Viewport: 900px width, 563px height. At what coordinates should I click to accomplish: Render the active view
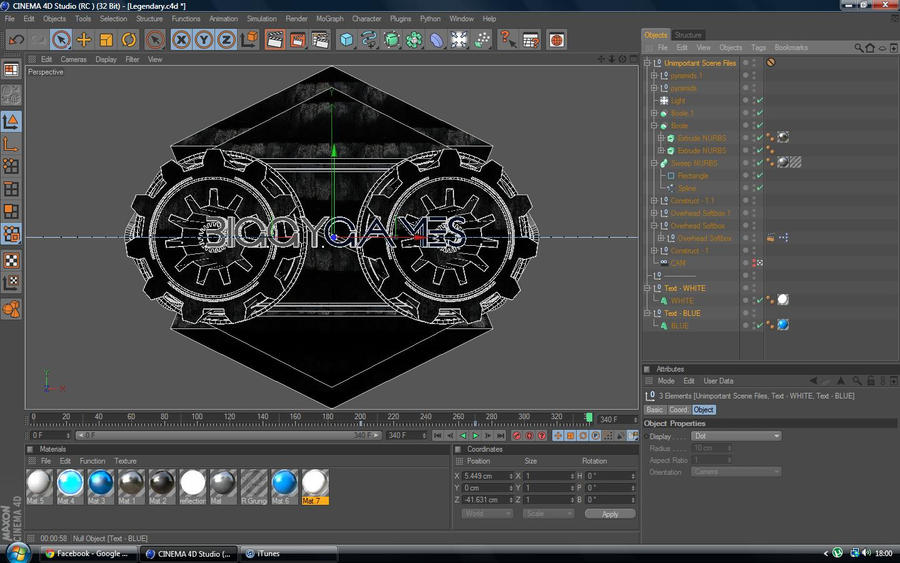pyautogui.click(x=275, y=40)
